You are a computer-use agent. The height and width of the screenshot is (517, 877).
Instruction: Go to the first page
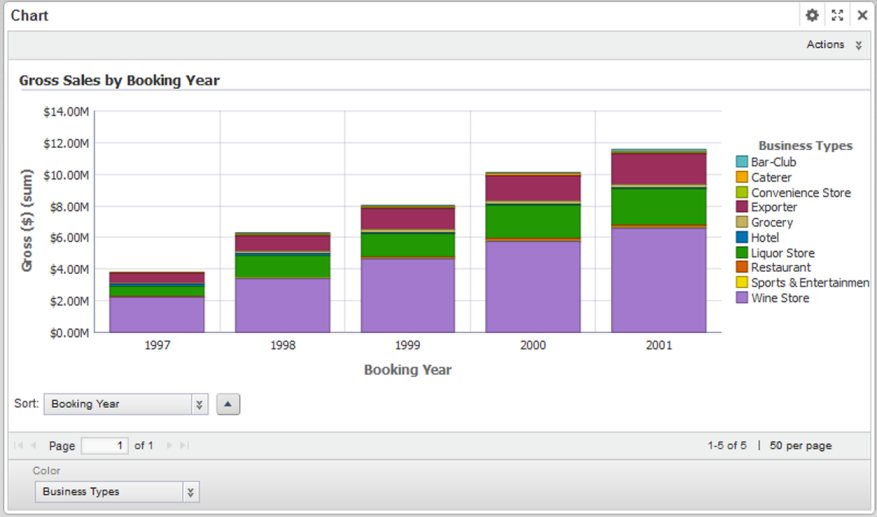[18, 445]
